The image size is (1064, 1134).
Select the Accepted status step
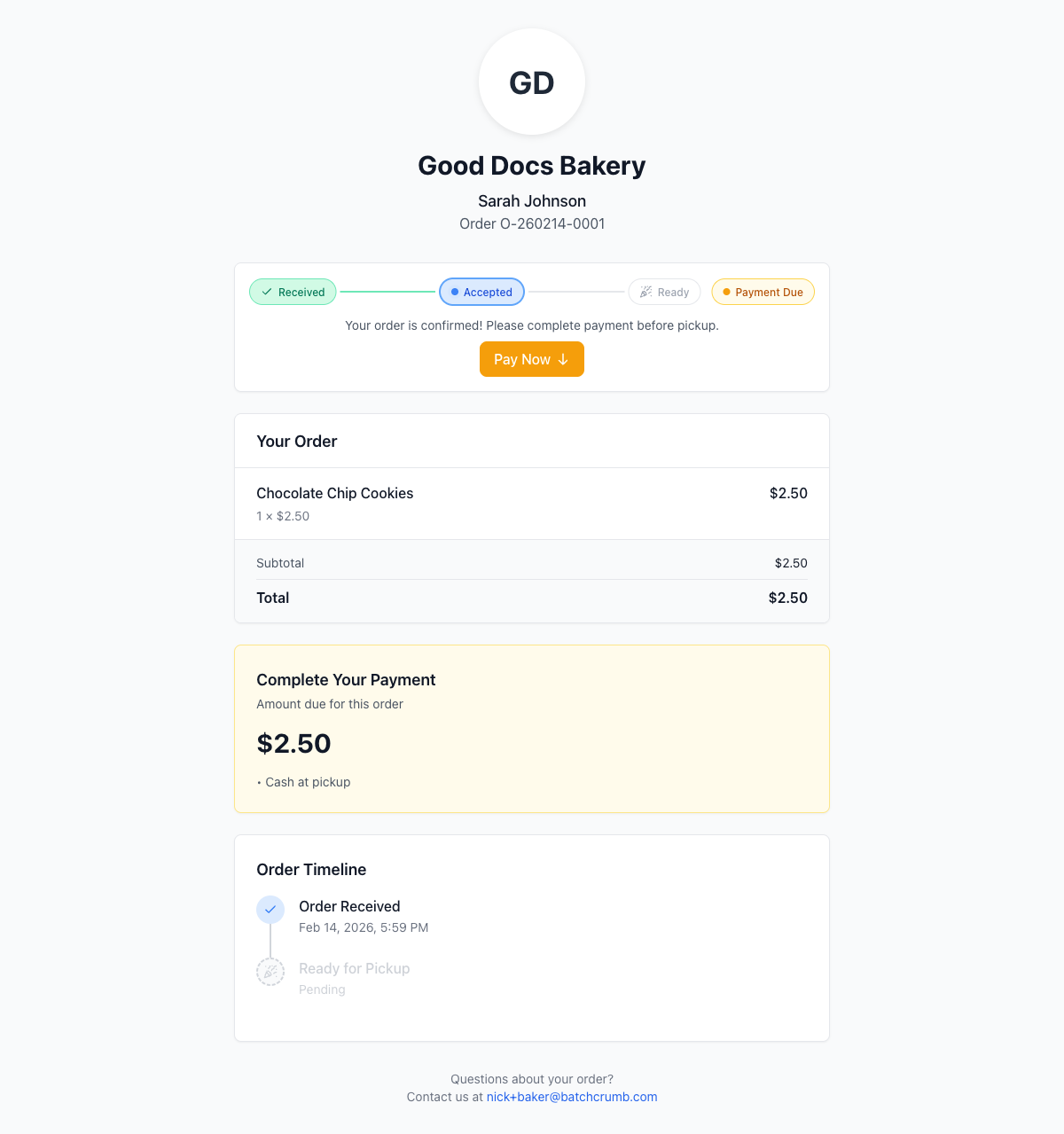[x=482, y=292]
